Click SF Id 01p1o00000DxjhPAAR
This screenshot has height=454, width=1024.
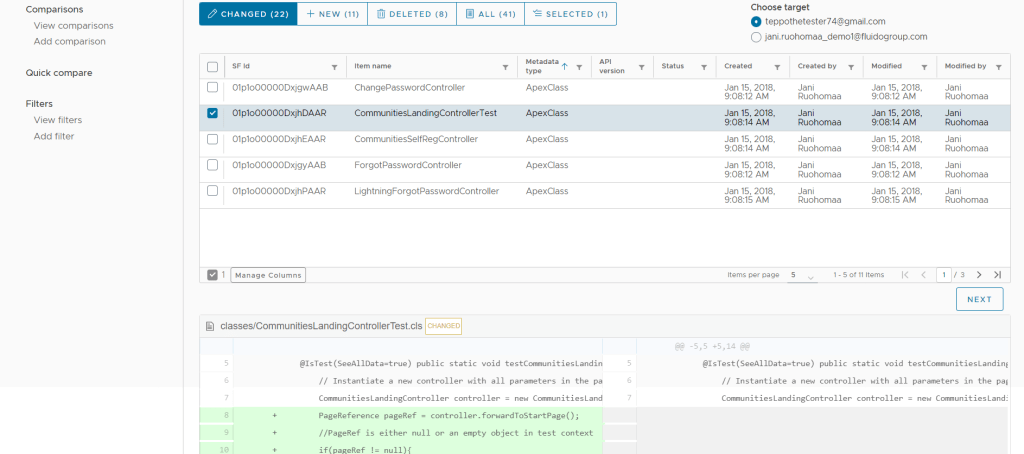tap(280, 191)
